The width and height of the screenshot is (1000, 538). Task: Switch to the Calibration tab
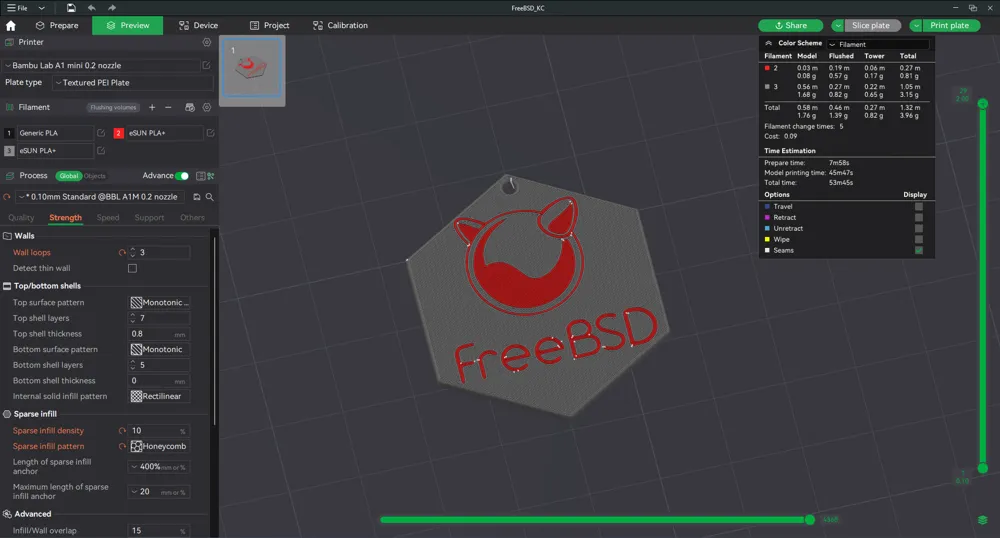(x=340, y=25)
